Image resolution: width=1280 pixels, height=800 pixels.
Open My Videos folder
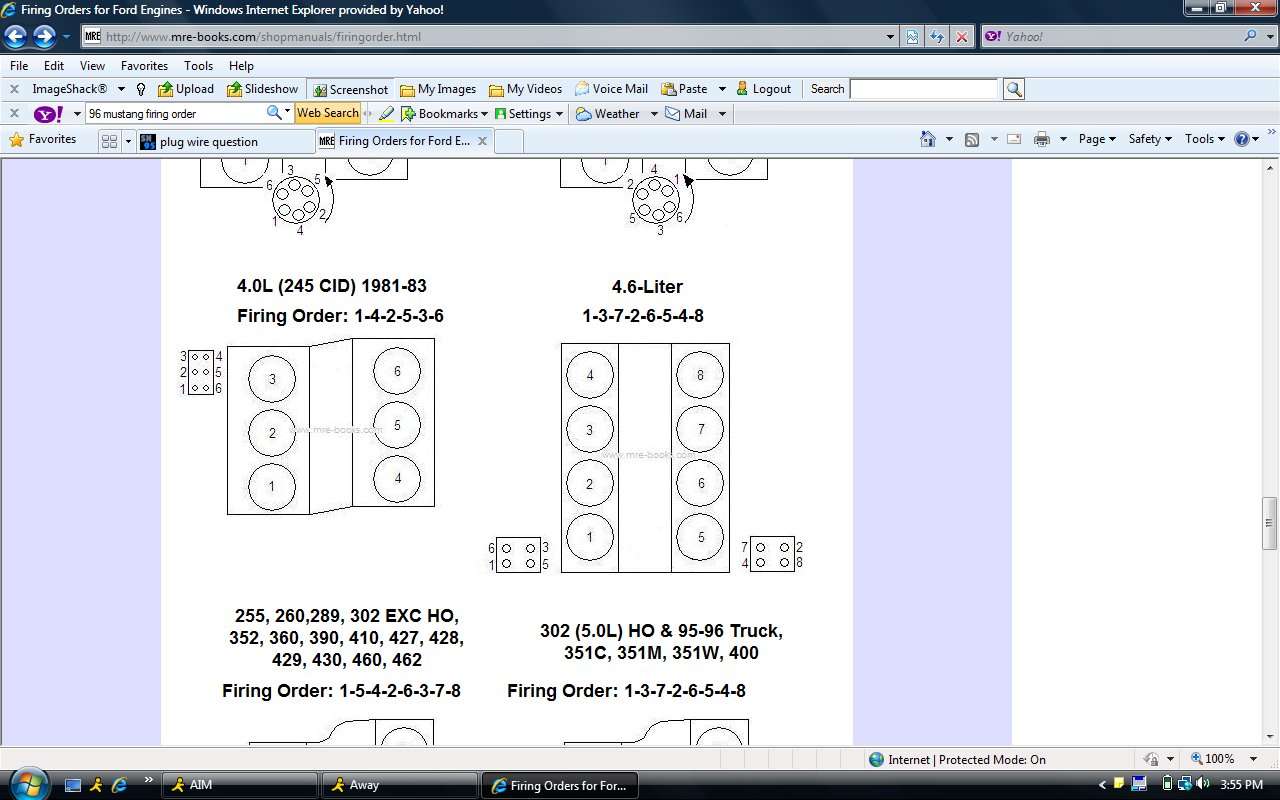point(526,89)
